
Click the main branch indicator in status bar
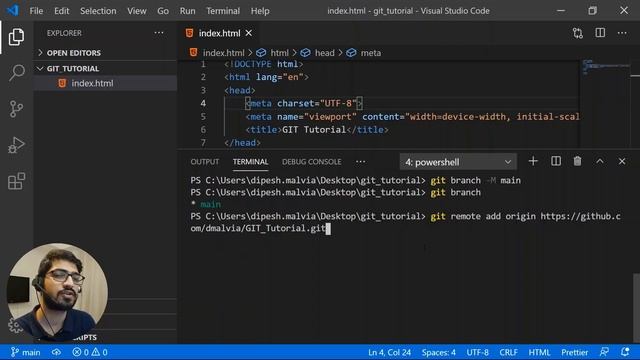coord(25,352)
